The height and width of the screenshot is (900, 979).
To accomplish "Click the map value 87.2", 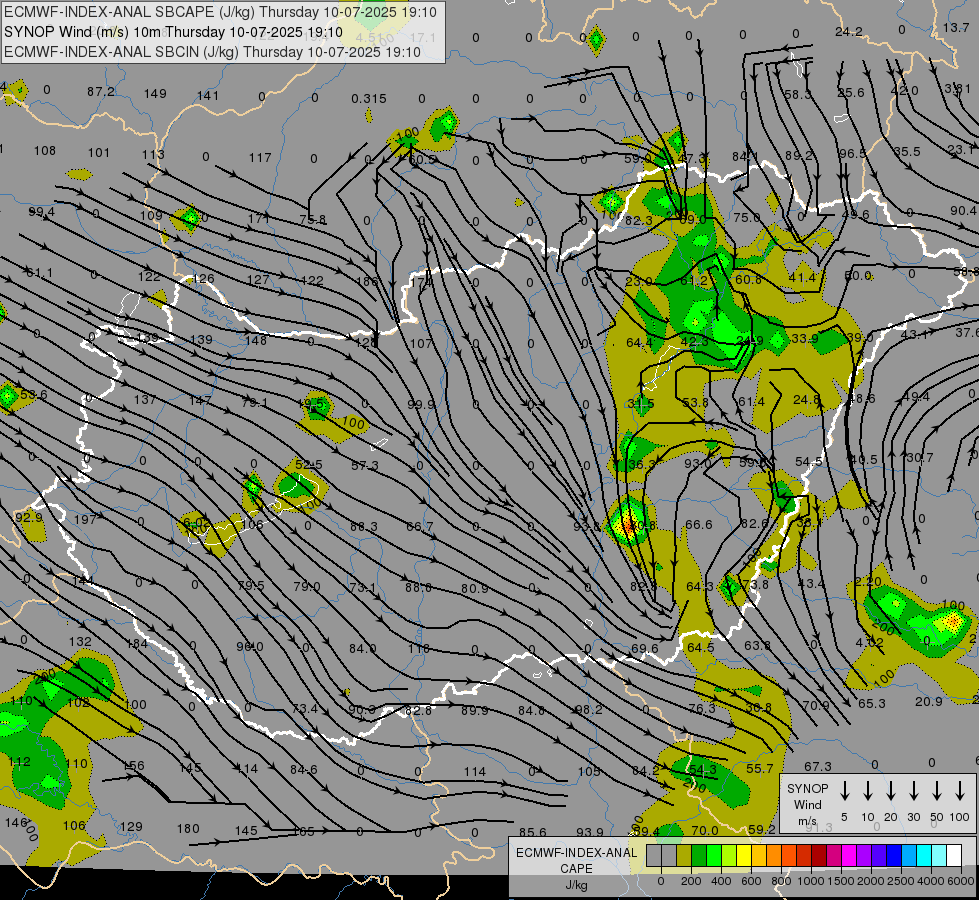I will tap(101, 92).
